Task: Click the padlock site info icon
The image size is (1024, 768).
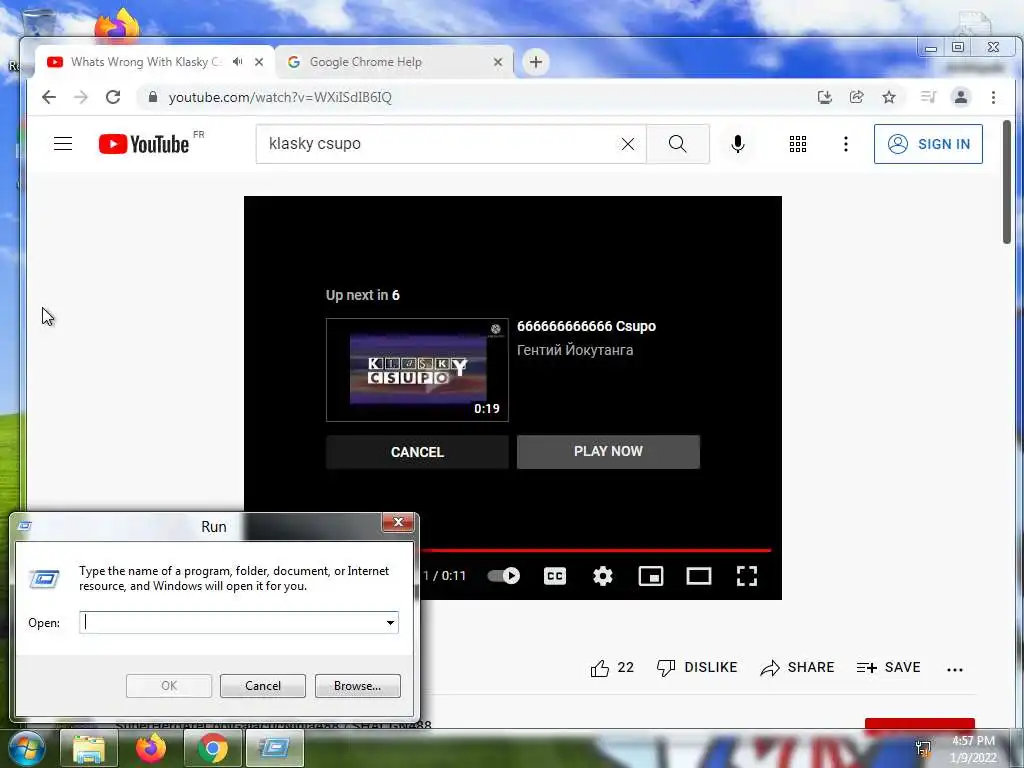Action: pos(153,97)
